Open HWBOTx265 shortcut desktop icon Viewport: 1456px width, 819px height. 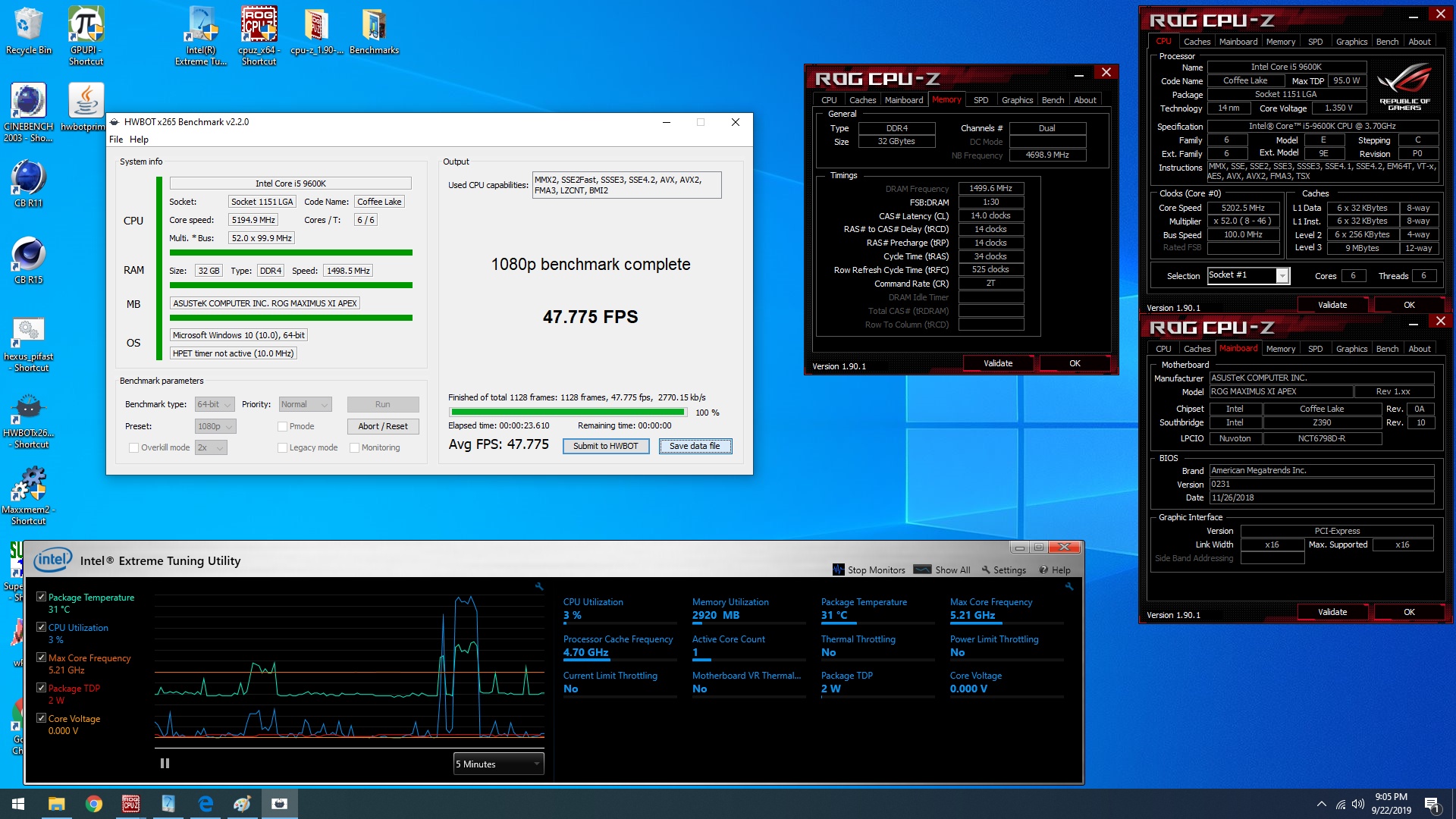28,419
